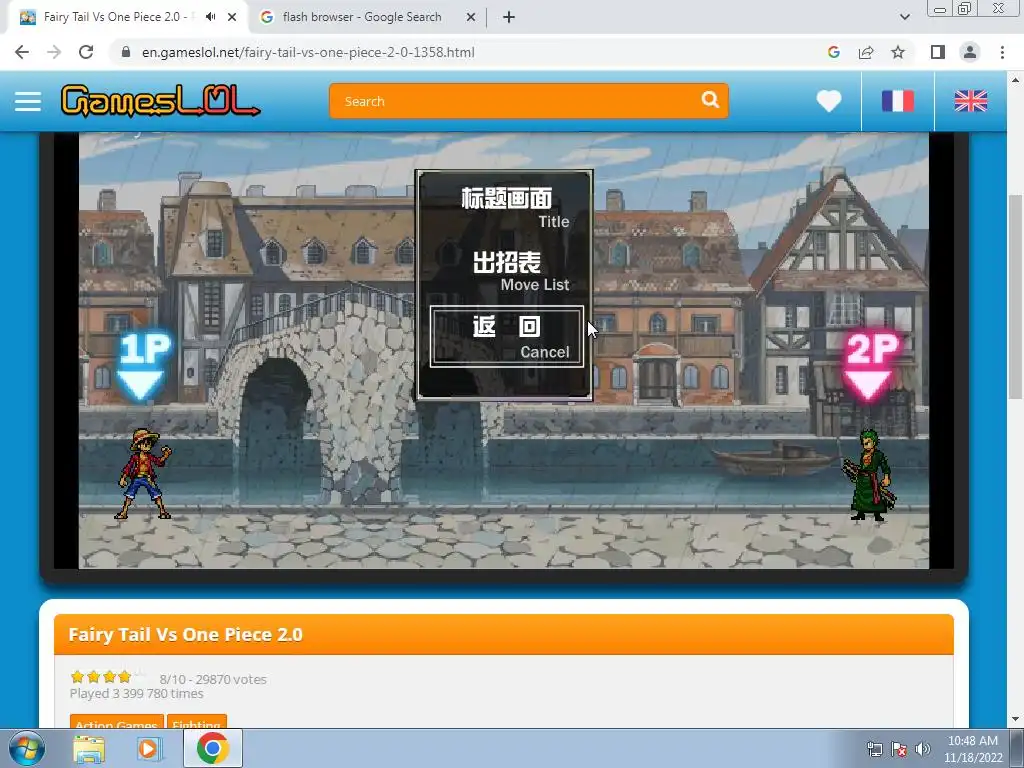Open the browser side panel
The height and width of the screenshot is (768, 1024).
(x=938, y=52)
